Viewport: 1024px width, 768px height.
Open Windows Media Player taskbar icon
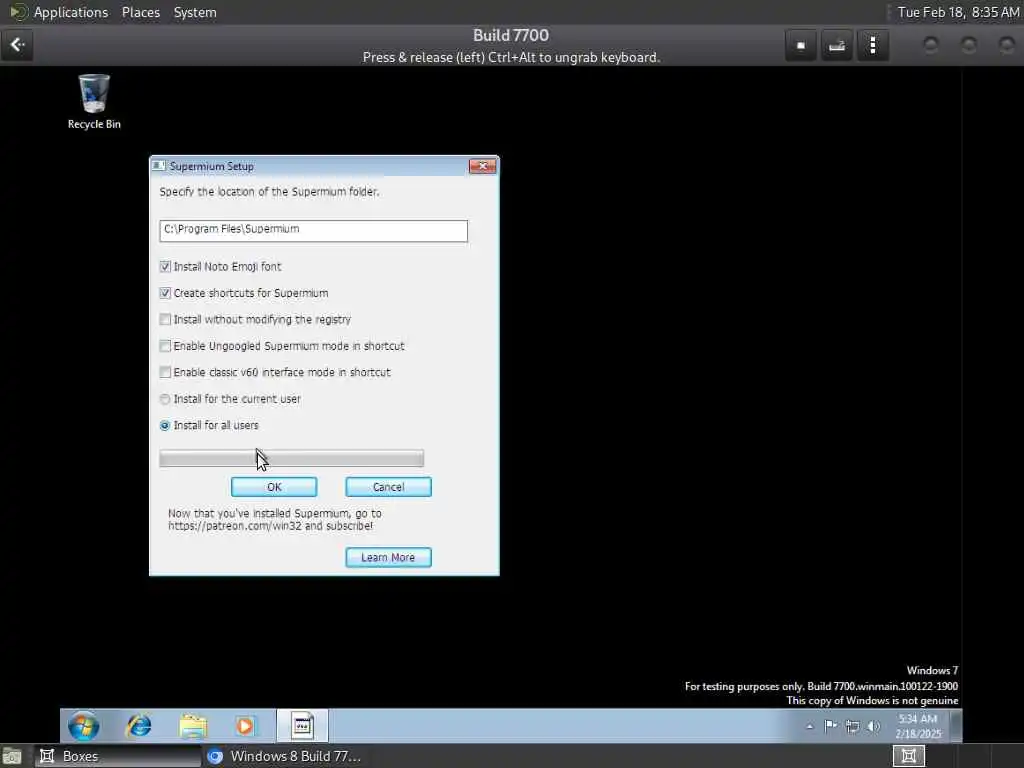pyautogui.click(x=246, y=726)
